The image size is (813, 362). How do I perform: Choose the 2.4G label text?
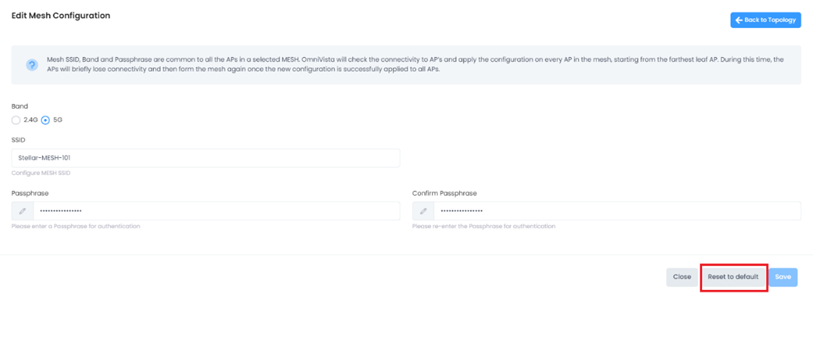pyautogui.click(x=30, y=120)
